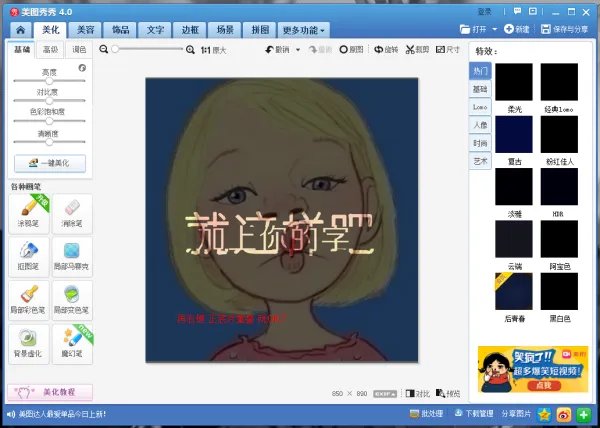Click 新建 to create new image
The height and width of the screenshot is (428, 600).
(x=517, y=29)
